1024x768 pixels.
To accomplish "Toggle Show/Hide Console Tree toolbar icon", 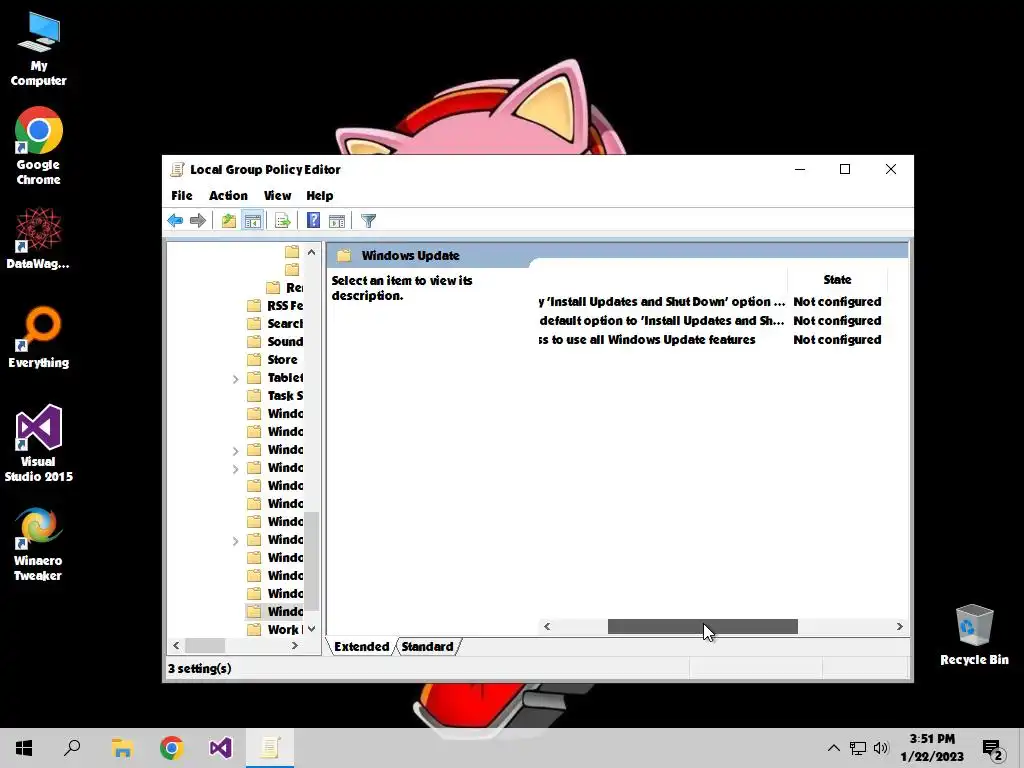I will pyautogui.click(x=252, y=221).
